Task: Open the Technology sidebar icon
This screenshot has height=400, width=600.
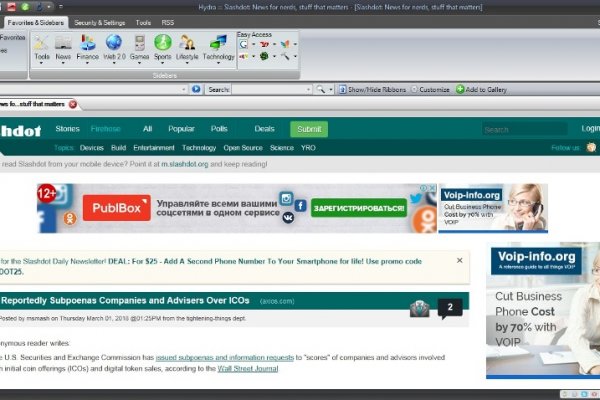Action: (218, 43)
